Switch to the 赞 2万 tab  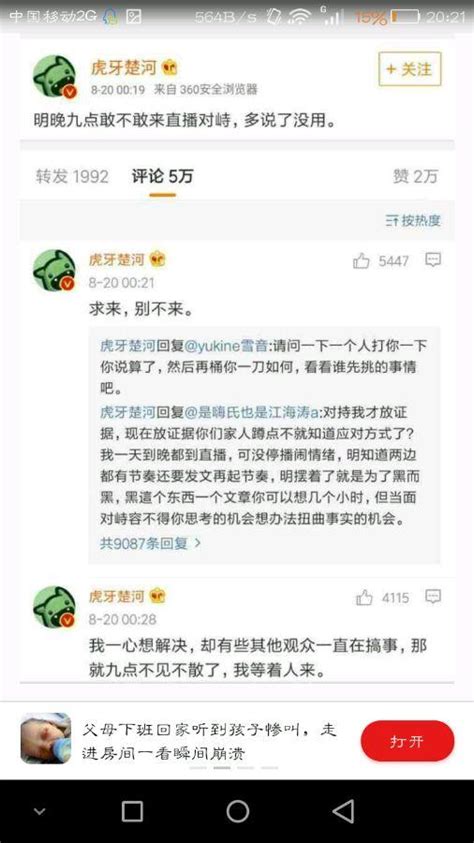(415, 176)
